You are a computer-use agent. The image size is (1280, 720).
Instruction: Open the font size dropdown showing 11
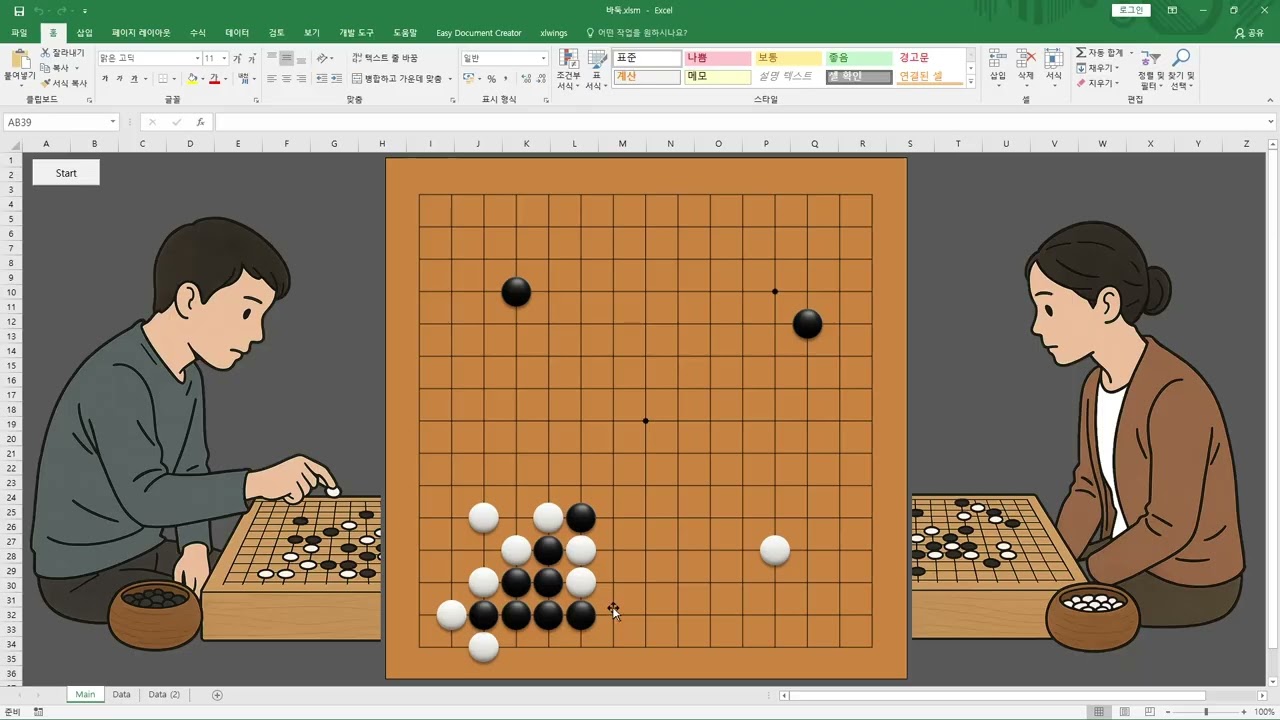(x=224, y=58)
